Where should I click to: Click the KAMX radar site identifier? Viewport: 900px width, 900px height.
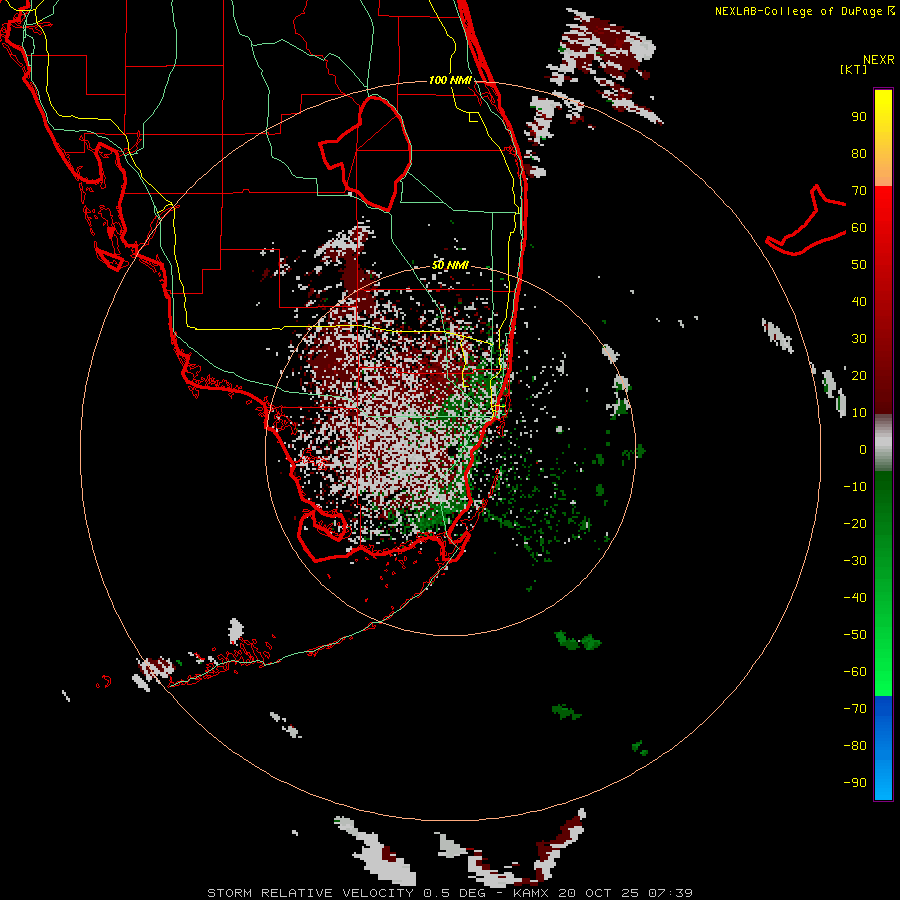531,893
